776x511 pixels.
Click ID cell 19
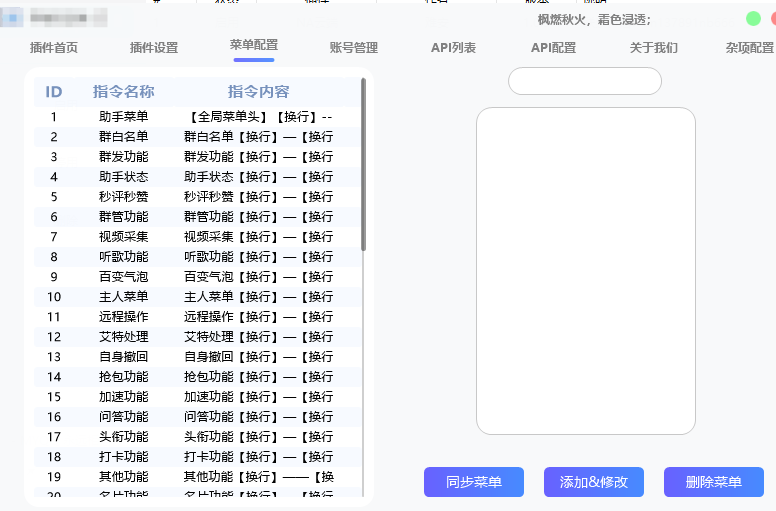click(x=53, y=477)
